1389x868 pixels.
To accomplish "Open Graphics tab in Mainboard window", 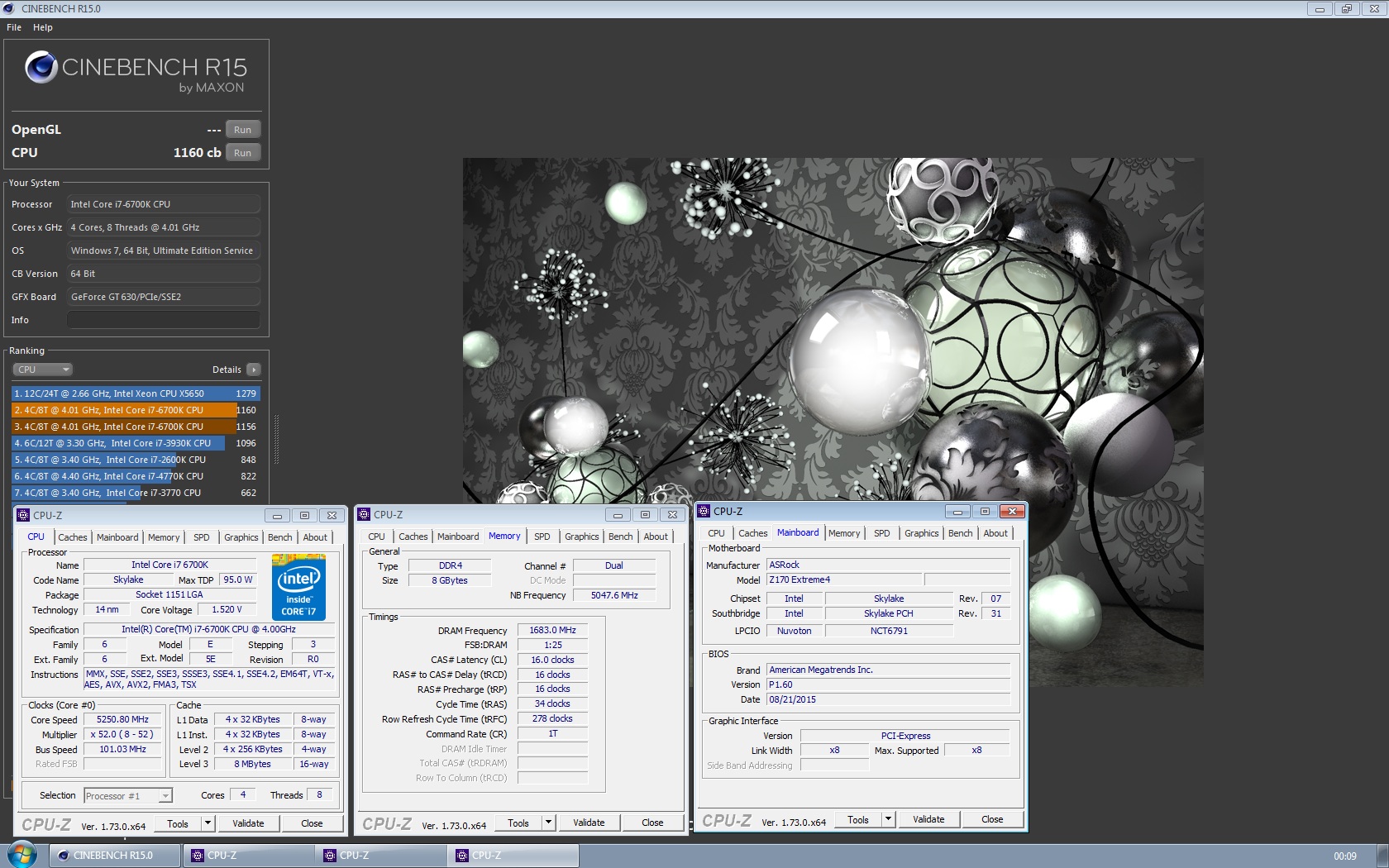I will 922,533.
